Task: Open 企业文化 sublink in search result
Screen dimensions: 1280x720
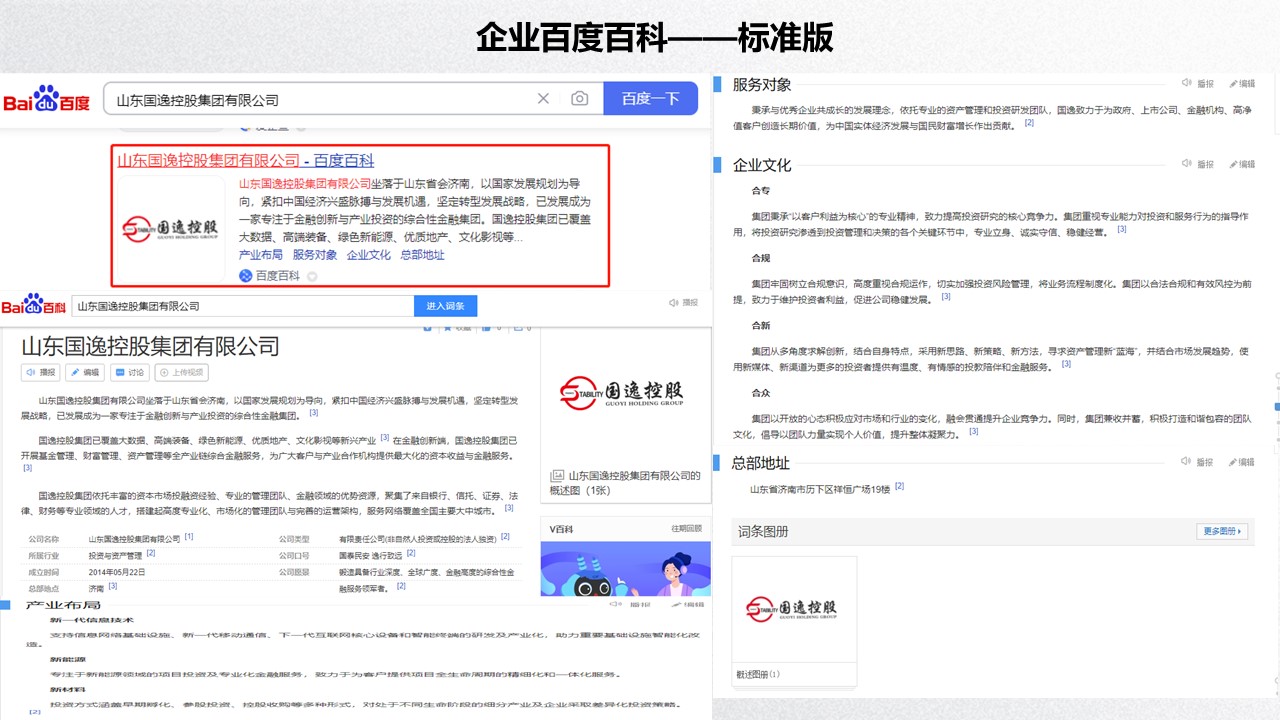Action: pos(369,255)
